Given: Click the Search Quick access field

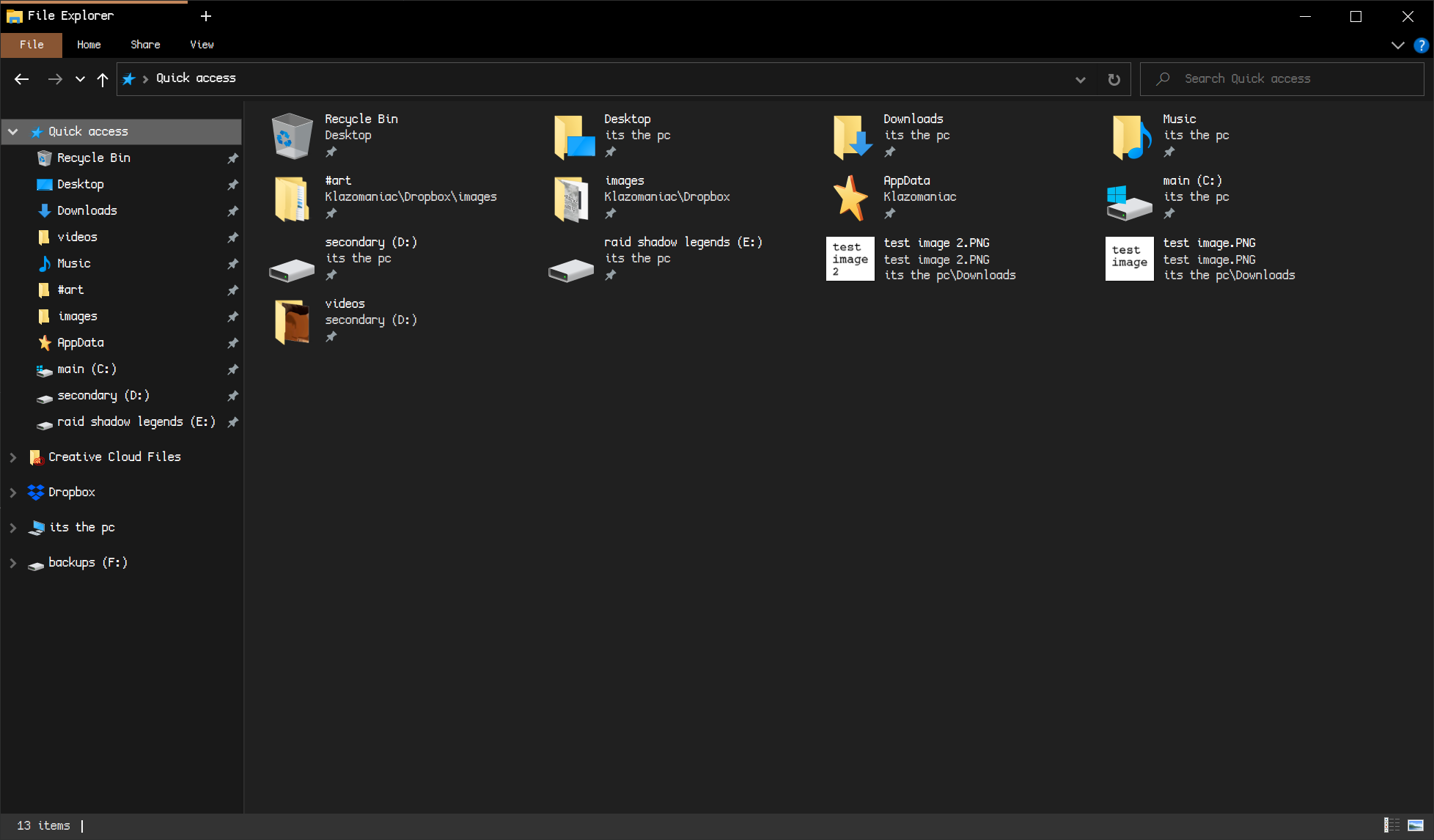Looking at the screenshot, I should tap(1282, 79).
